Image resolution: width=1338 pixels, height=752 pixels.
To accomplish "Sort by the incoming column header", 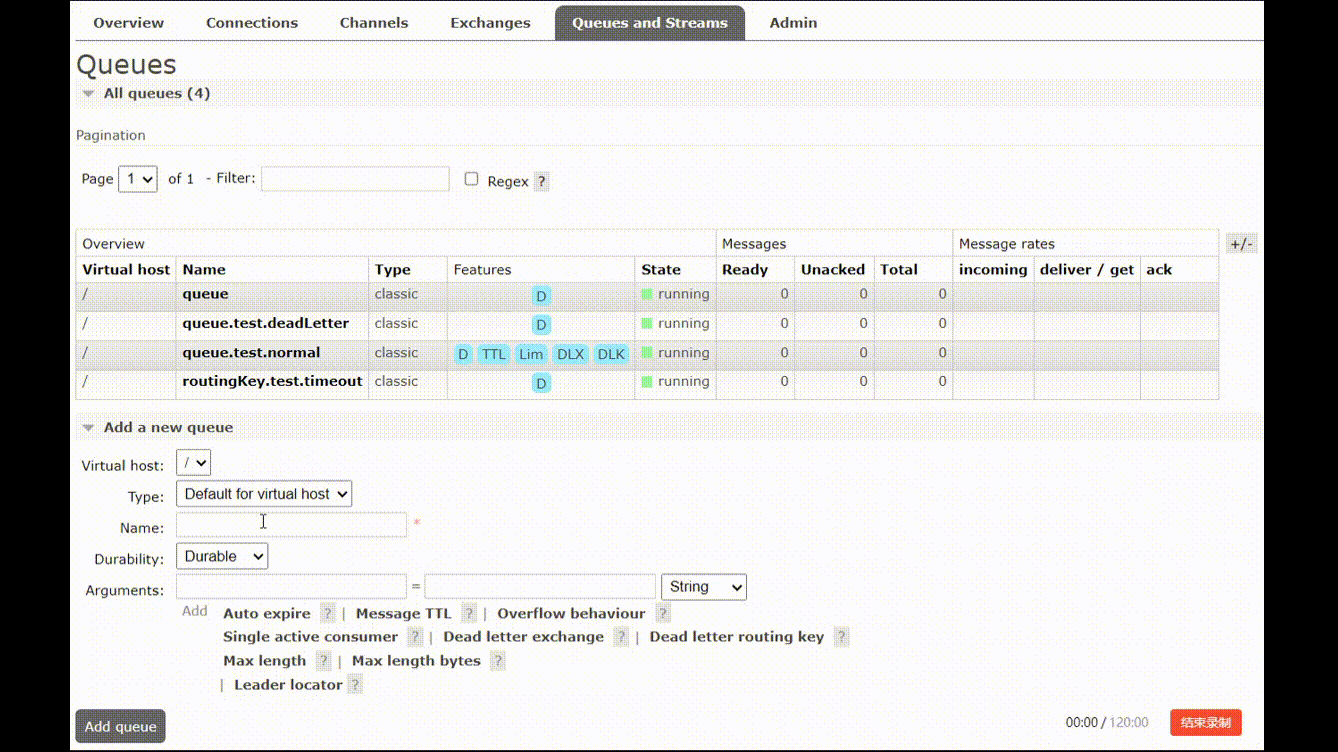I will 993,269.
